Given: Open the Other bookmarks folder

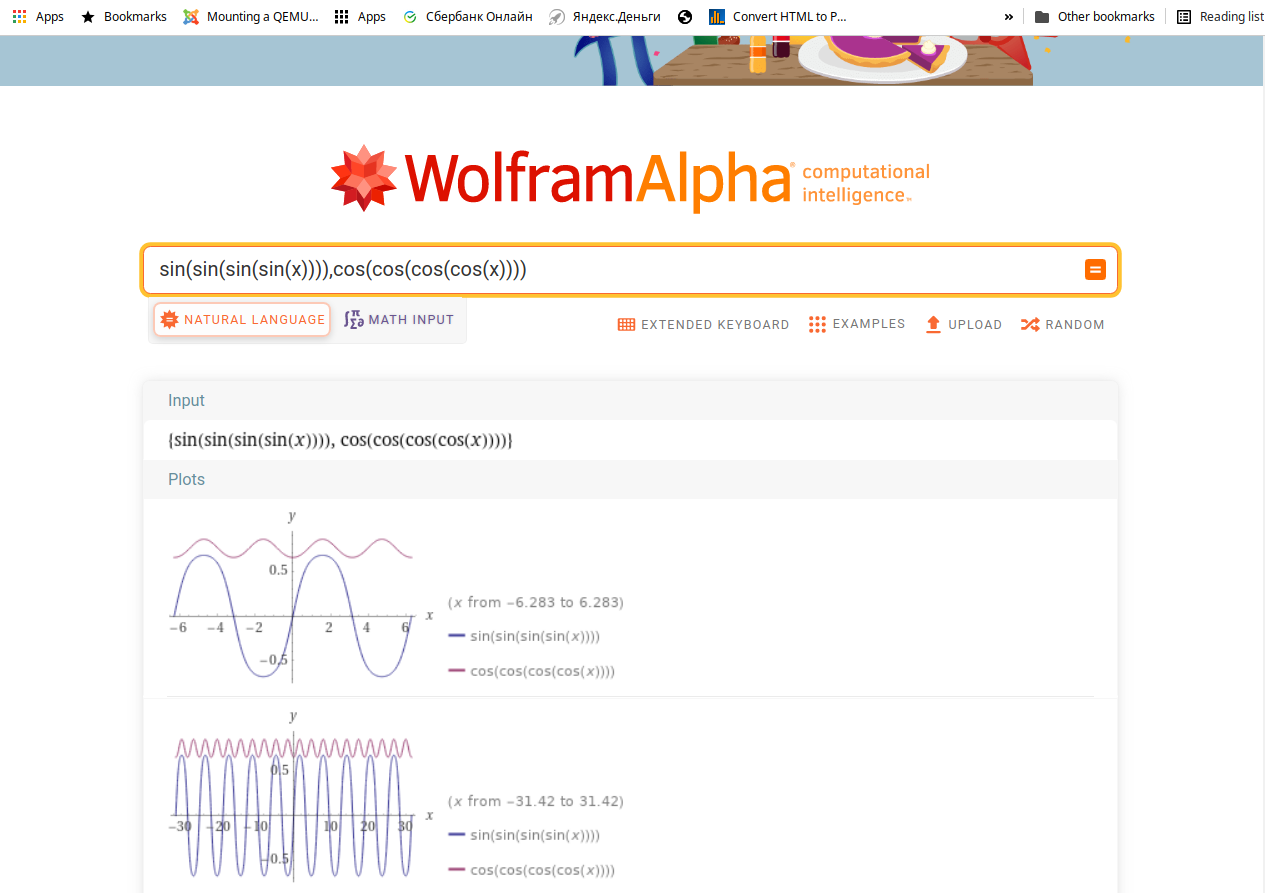Looking at the screenshot, I should [1094, 17].
